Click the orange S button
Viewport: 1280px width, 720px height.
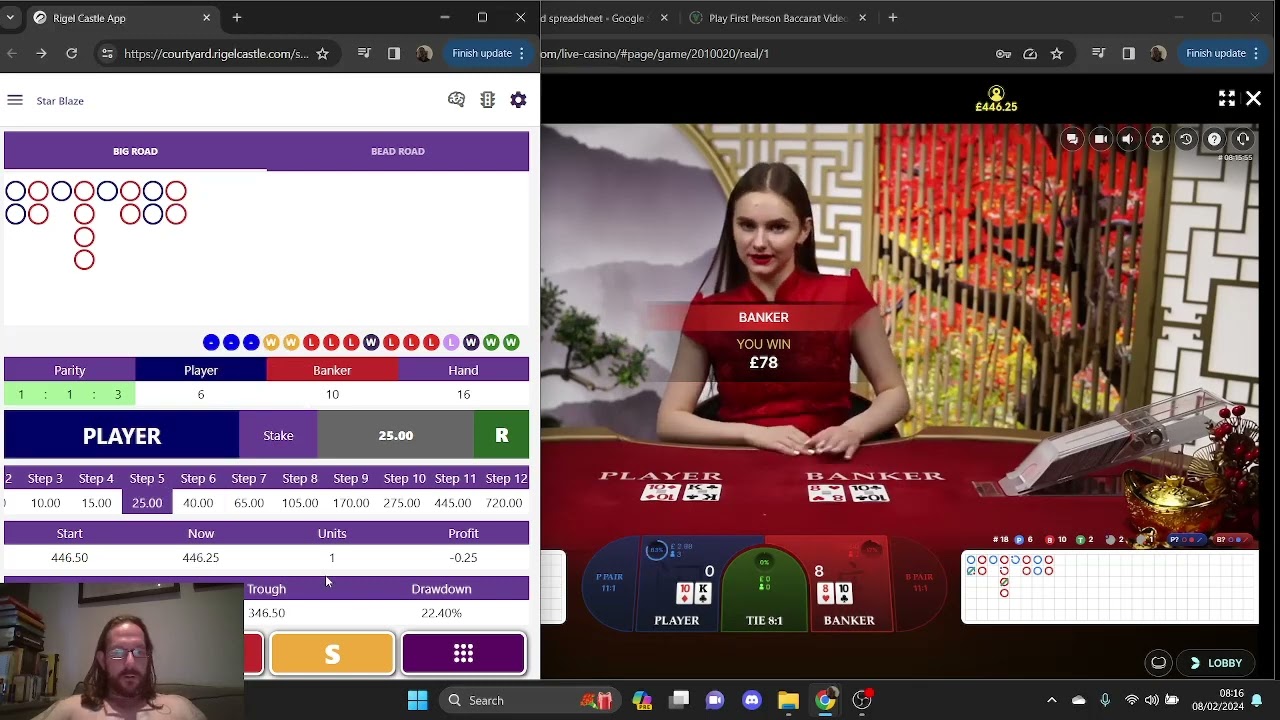pos(332,655)
